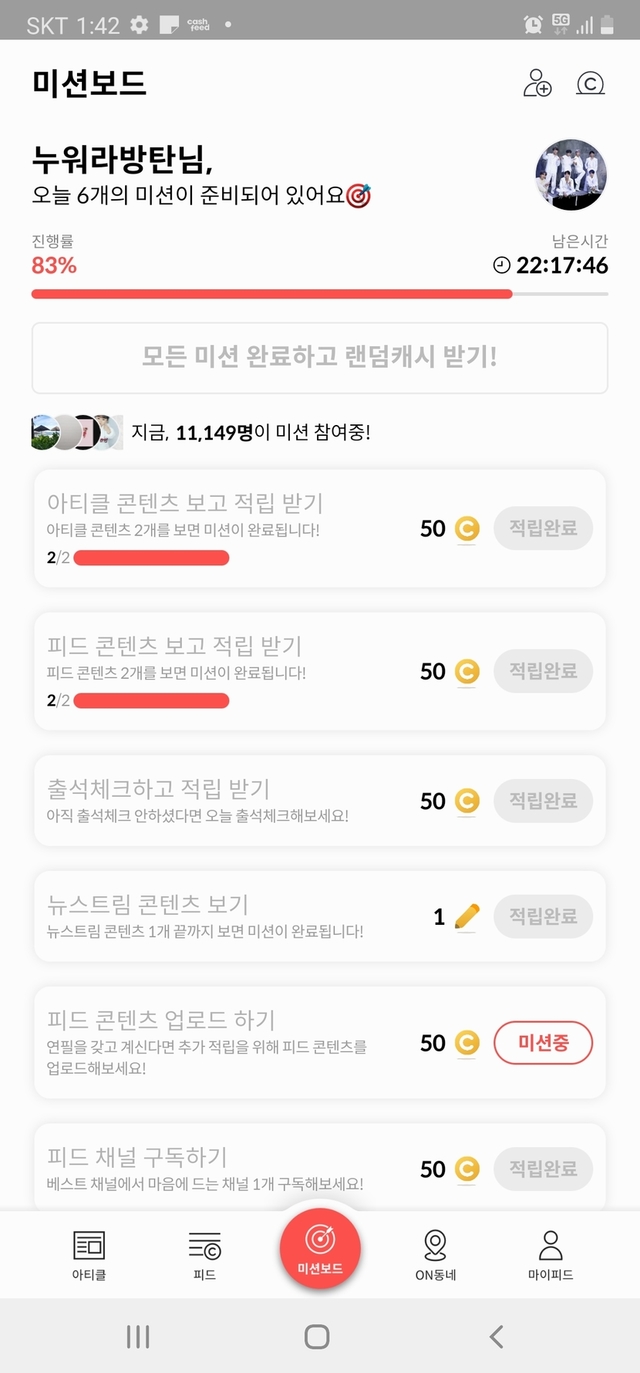Open the 아티클 tab
The height and width of the screenshot is (1373, 640).
89,1255
